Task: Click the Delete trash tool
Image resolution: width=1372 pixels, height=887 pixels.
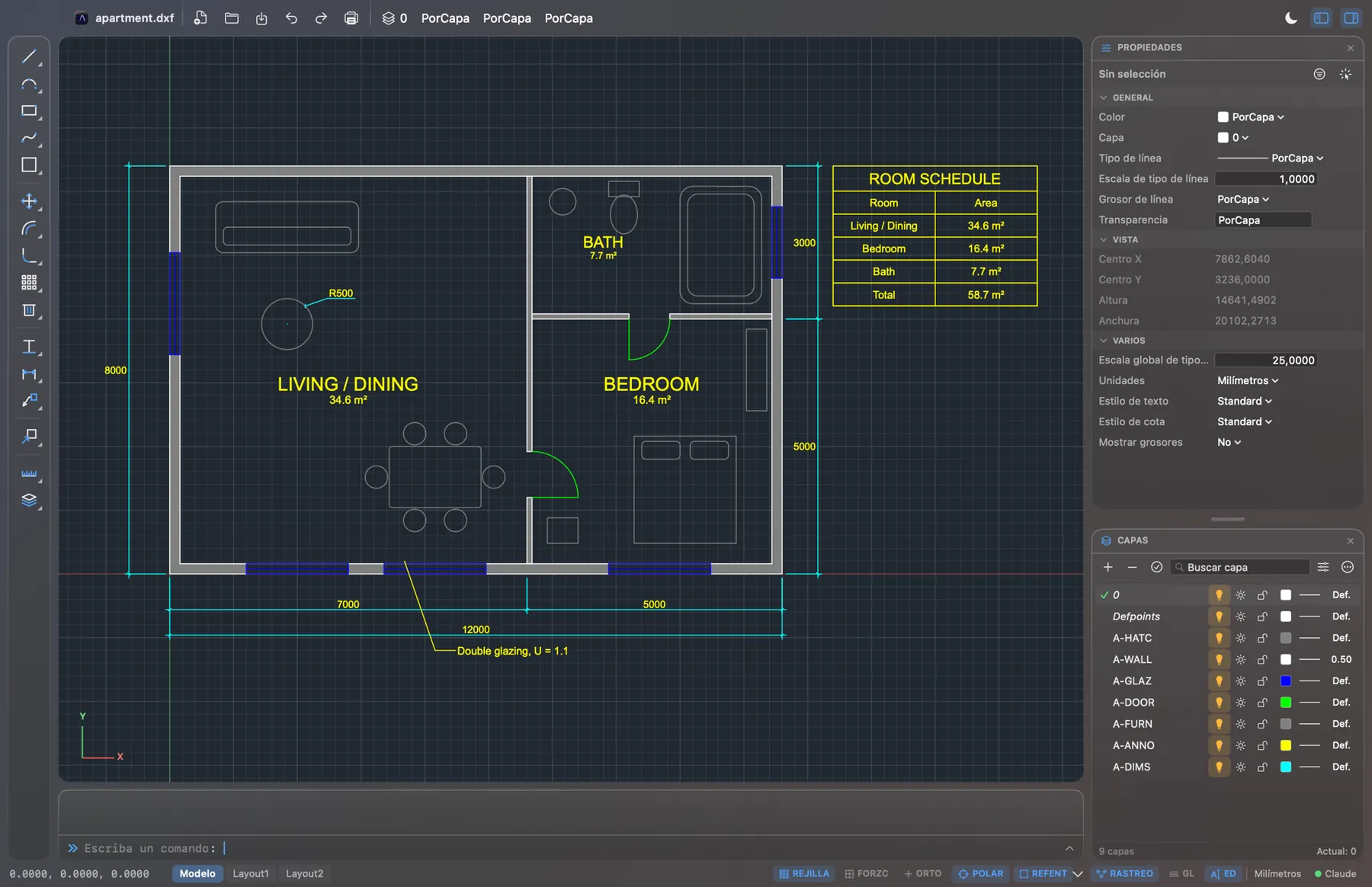Action: [x=29, y=310]
